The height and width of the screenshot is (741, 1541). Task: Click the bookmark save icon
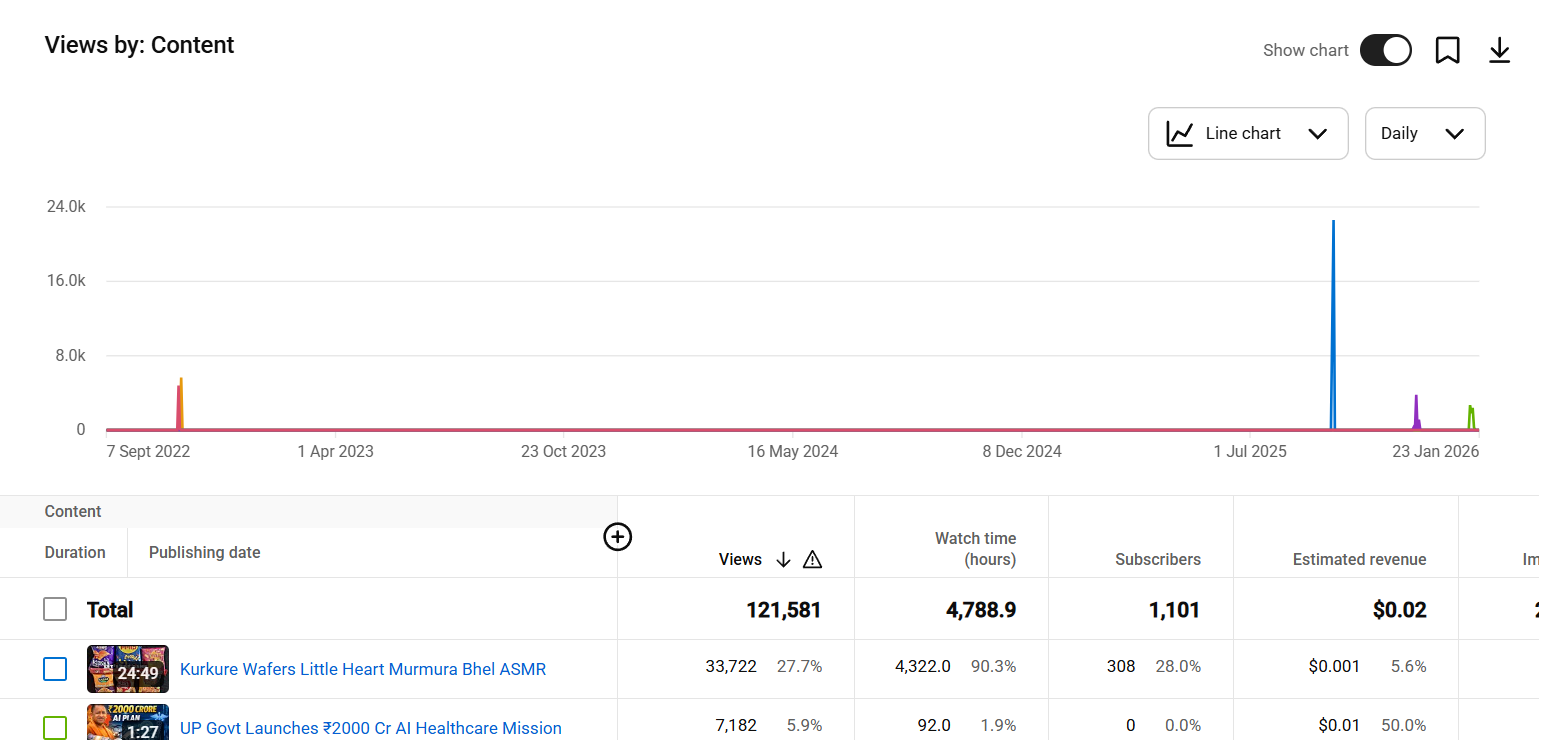point(1447,50)
